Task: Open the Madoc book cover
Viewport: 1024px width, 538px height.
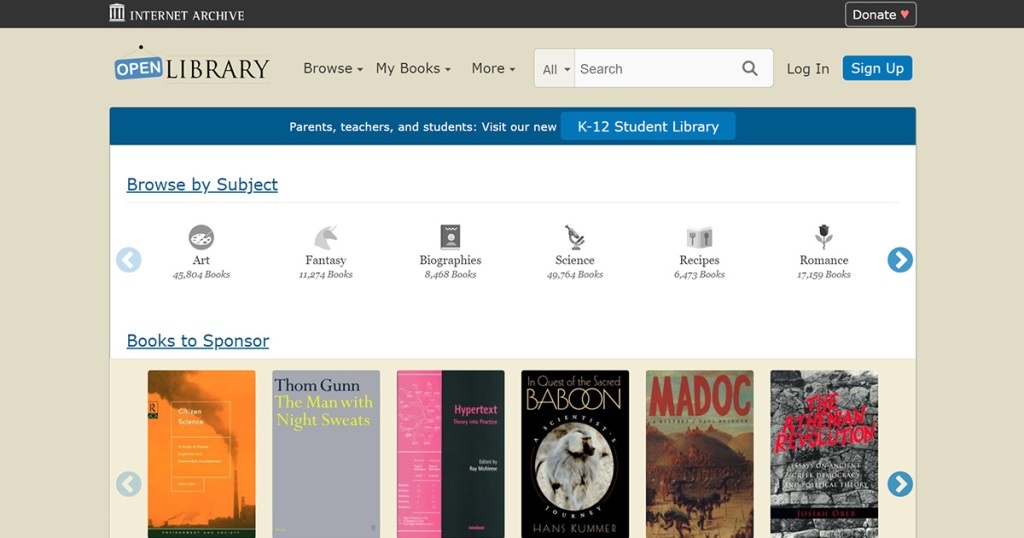Action: 700,454
